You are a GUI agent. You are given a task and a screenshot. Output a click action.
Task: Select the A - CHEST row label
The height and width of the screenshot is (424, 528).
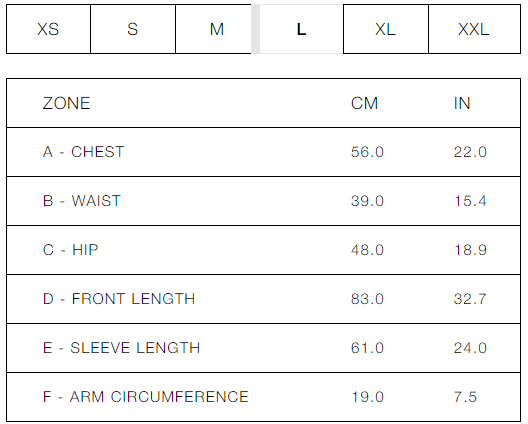(x=84, y=152)
